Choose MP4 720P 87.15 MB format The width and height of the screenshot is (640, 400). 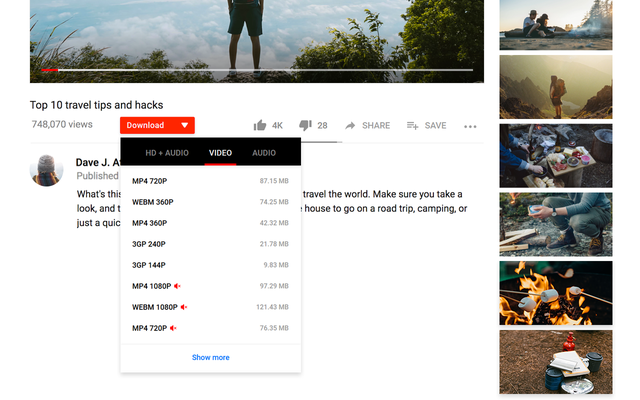click(x=211, y=181)
